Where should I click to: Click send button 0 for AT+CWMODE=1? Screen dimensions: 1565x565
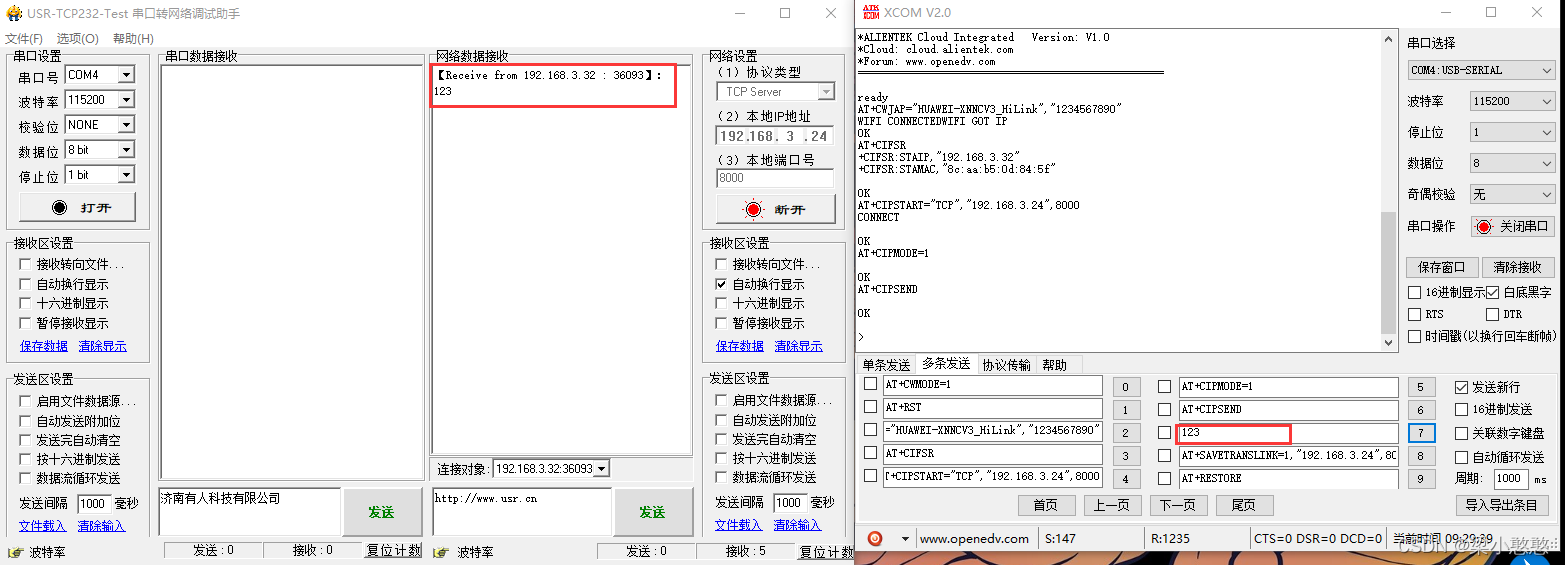click(1125, 387)
